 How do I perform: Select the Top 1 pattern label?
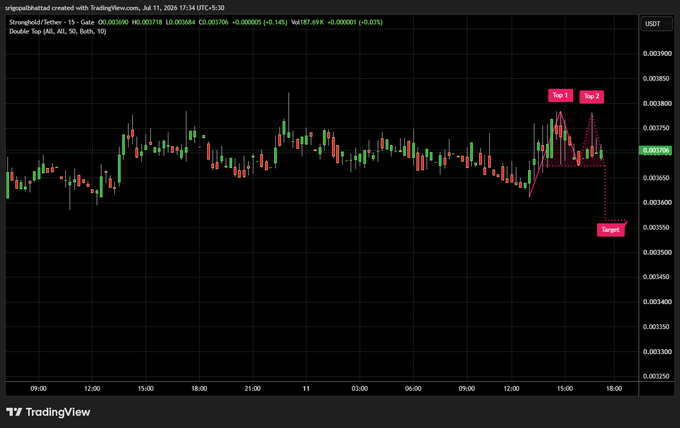(560, 95)
